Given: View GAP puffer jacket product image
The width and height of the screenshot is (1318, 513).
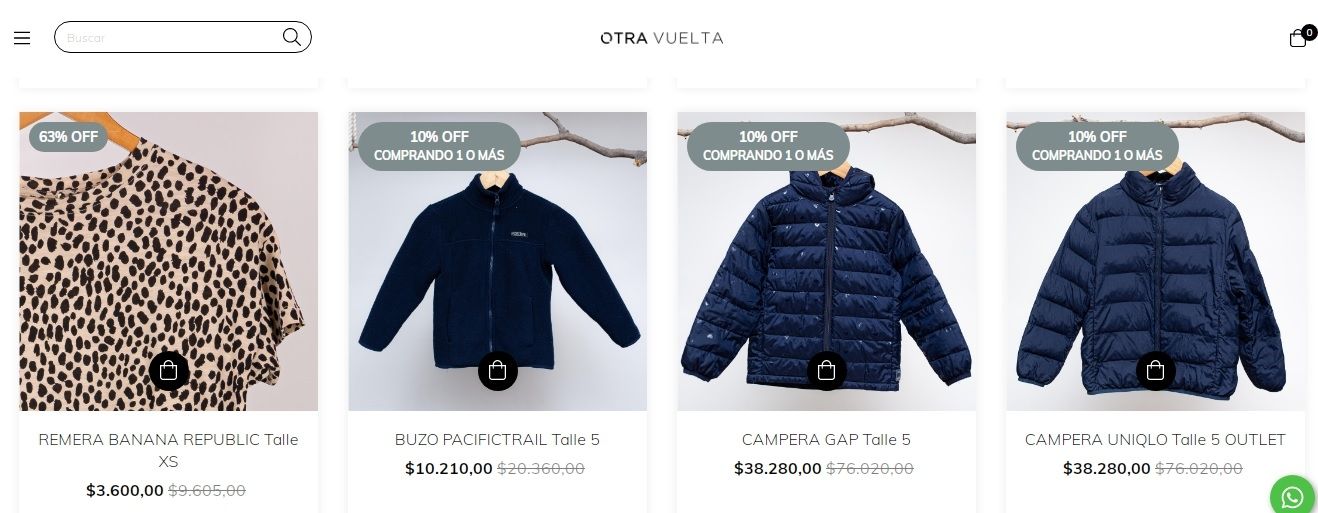Looking at the screenshot, I should tap(827, 261).
